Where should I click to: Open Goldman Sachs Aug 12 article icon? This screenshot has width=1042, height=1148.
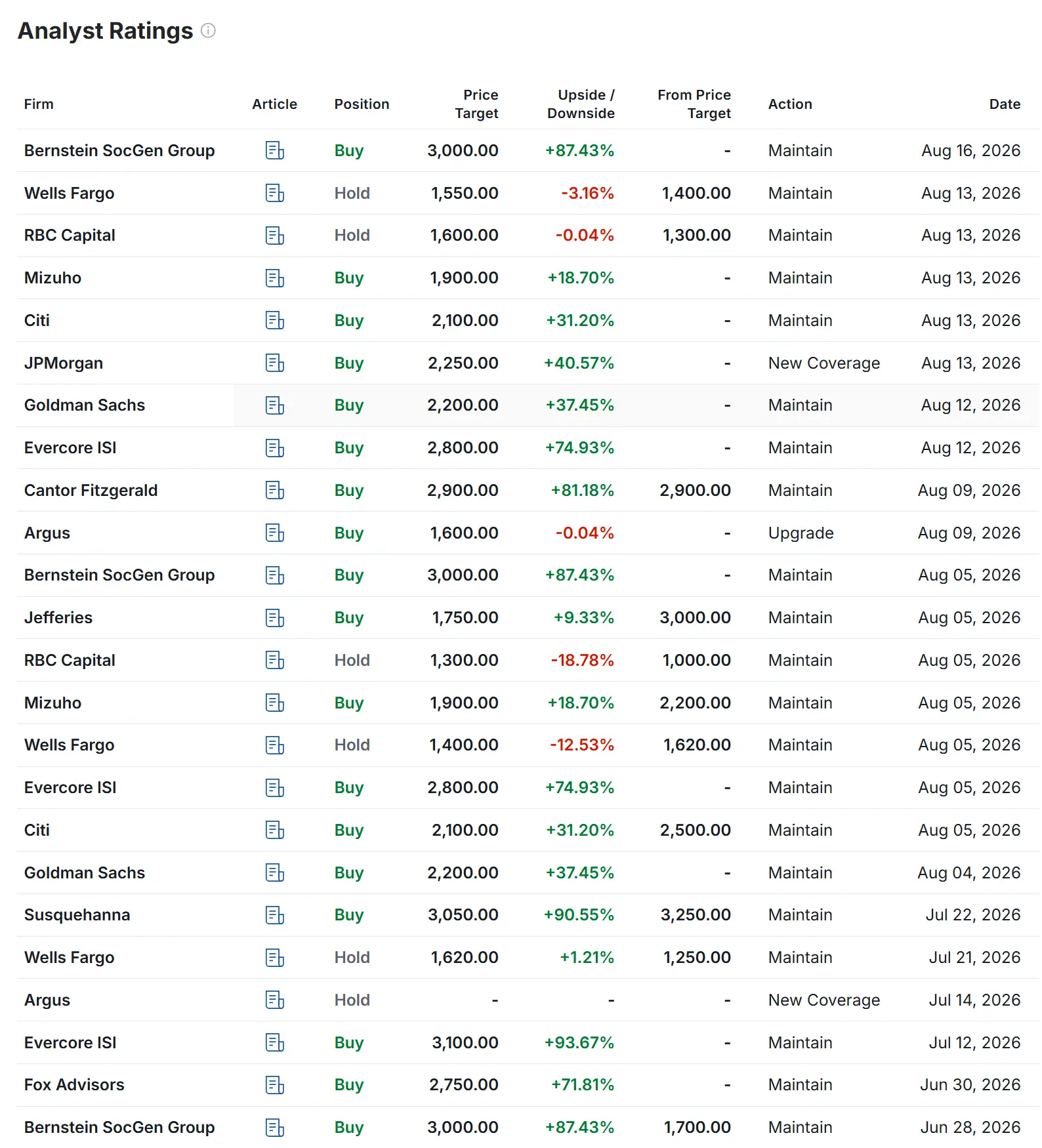point(274,405)
